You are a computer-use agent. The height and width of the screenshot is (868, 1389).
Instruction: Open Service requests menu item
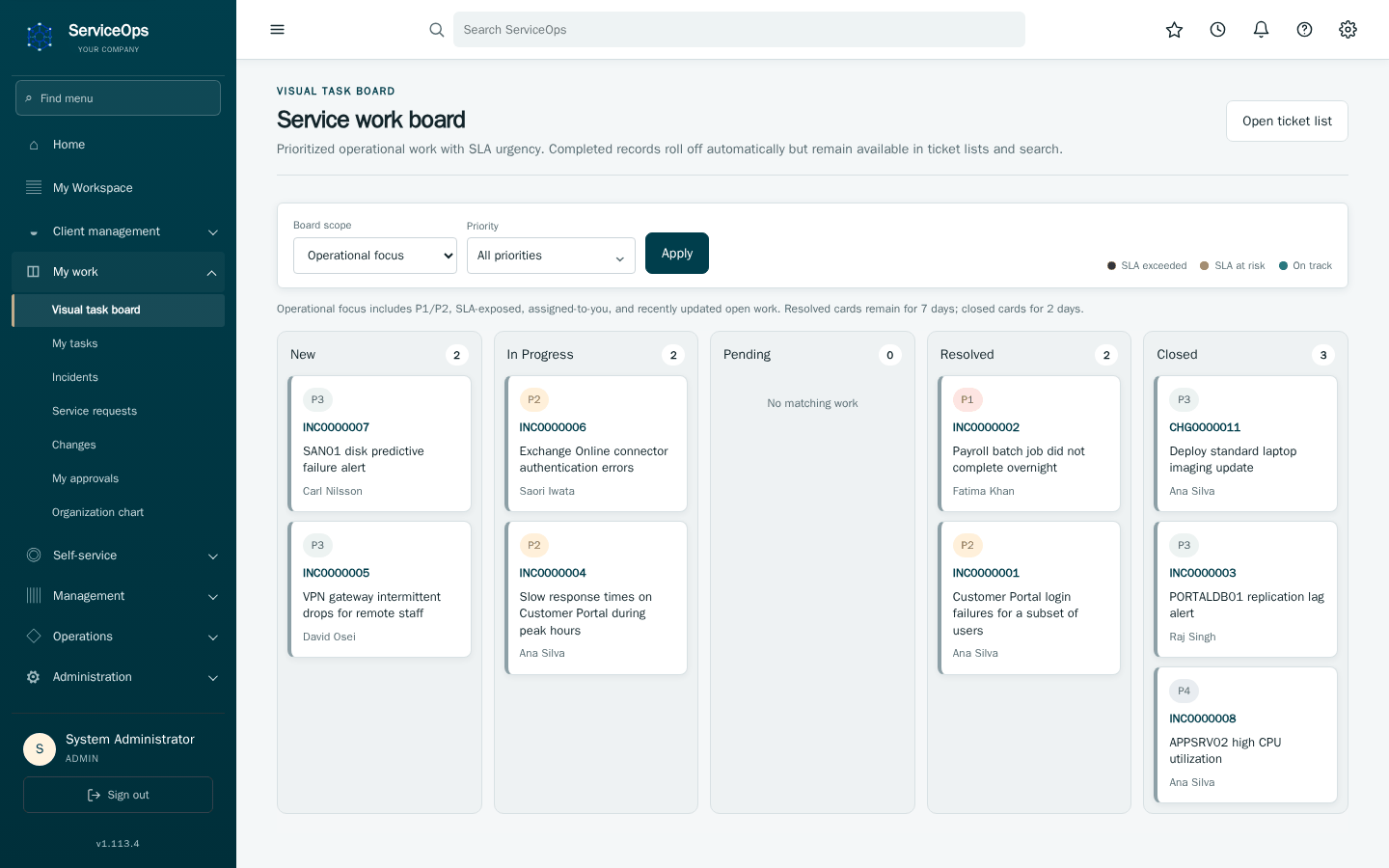click(118, 411)
